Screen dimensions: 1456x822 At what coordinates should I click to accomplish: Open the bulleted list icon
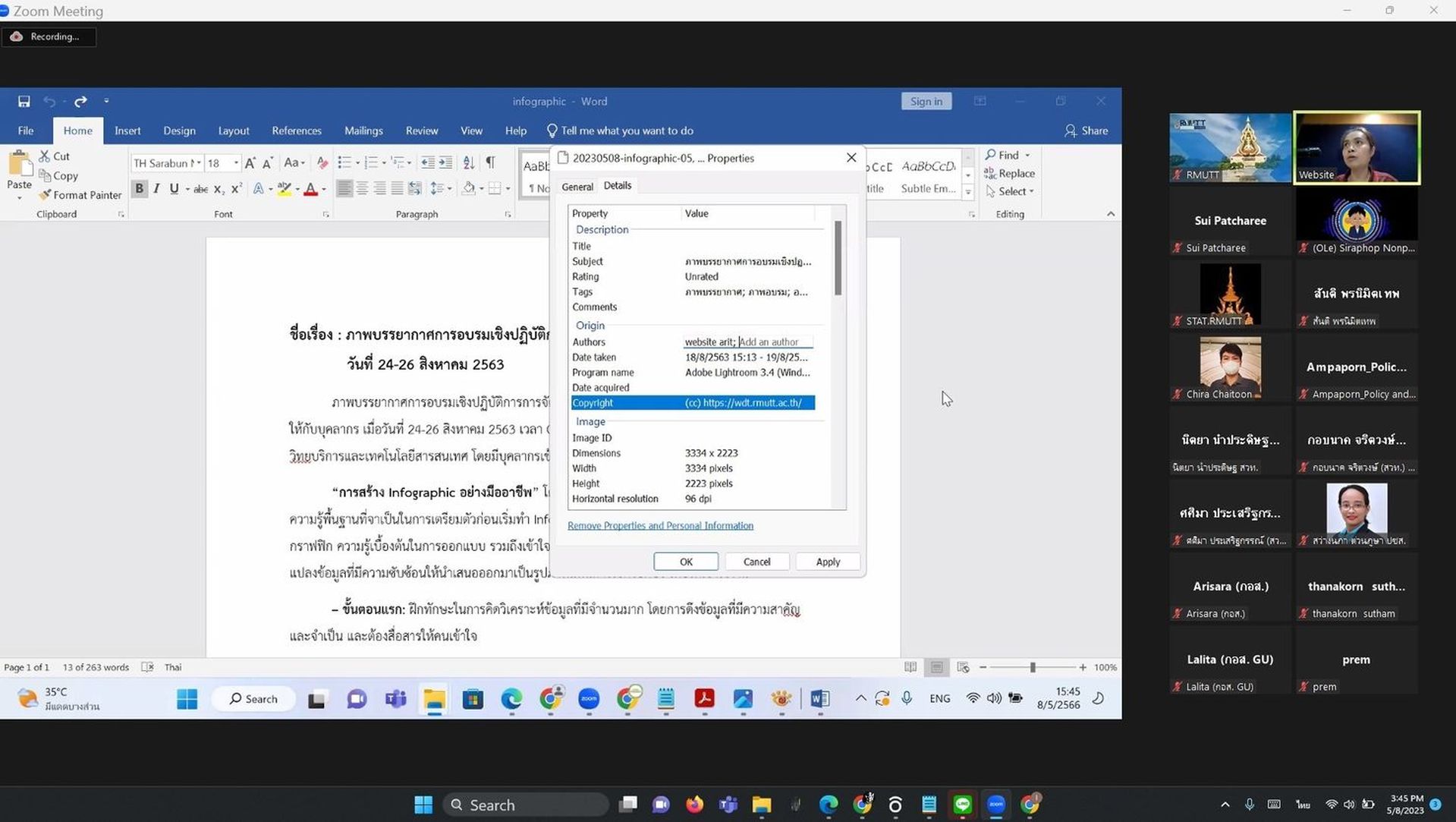point(345,162)
